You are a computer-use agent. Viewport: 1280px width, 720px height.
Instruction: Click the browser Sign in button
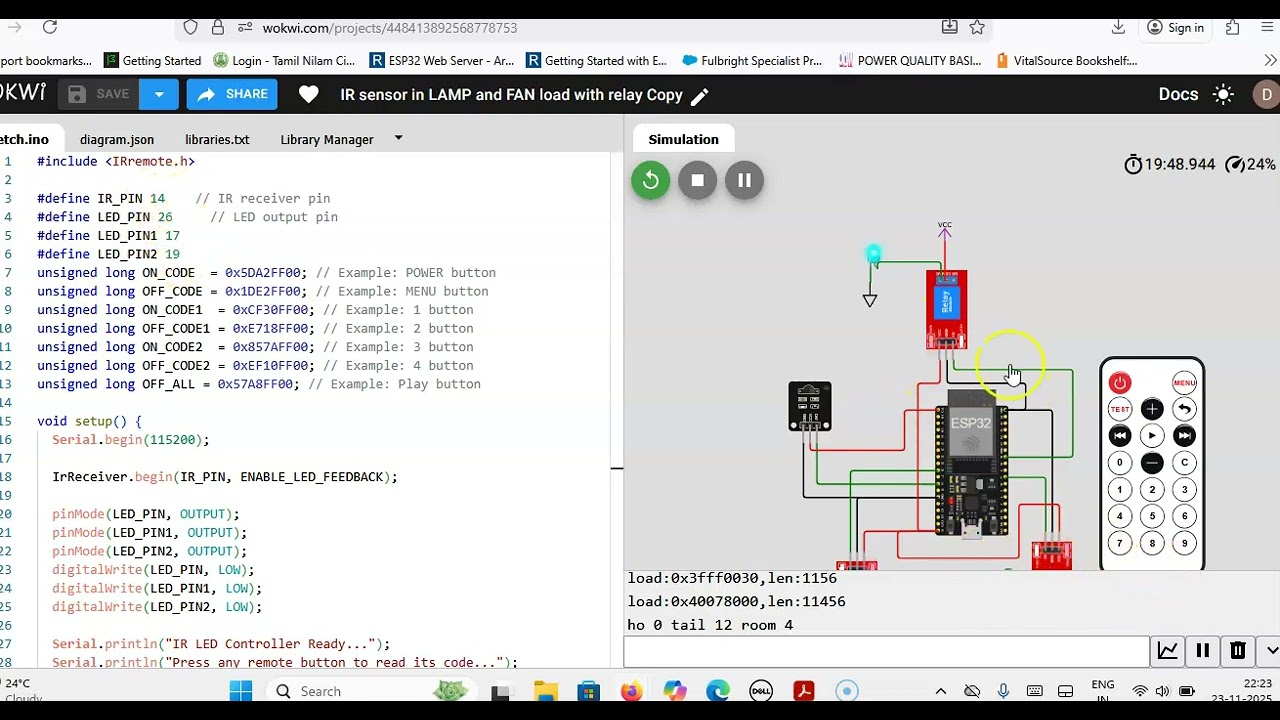(1175, 28)
